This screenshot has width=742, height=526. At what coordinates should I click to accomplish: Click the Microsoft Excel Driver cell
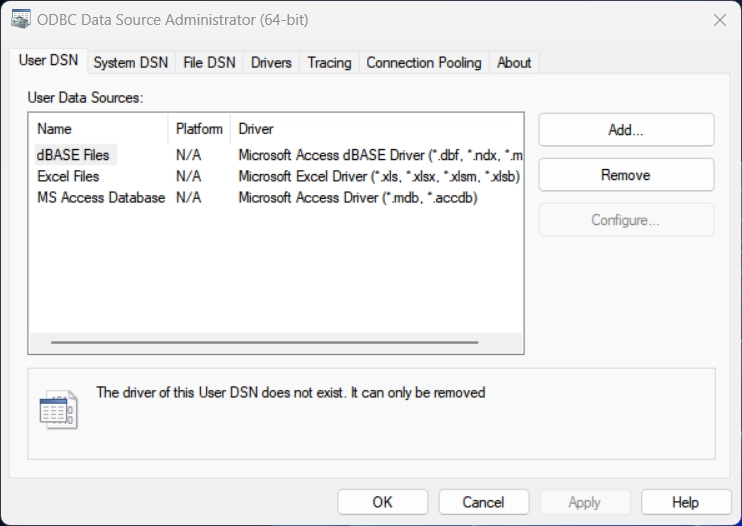tap(379, 176)
